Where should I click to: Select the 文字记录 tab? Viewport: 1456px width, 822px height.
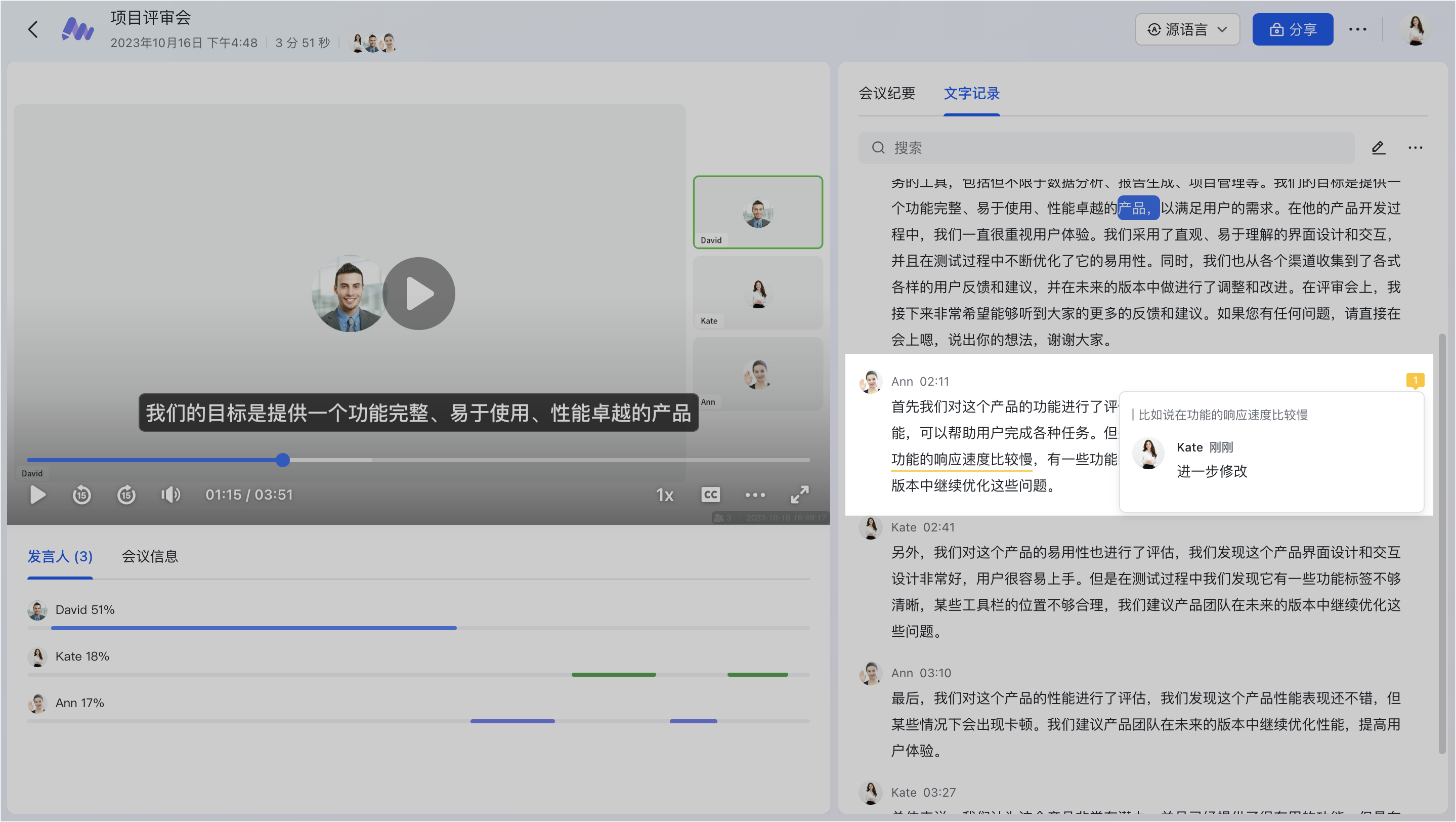[x=972, y=93]
